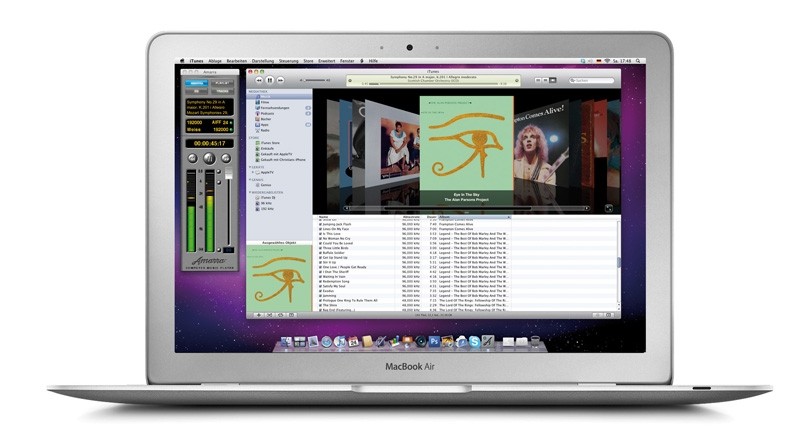Toggle checkbox for Redemption Song
Screen dimensions: 800x441
pyautogui.click(x=320, y=281)
